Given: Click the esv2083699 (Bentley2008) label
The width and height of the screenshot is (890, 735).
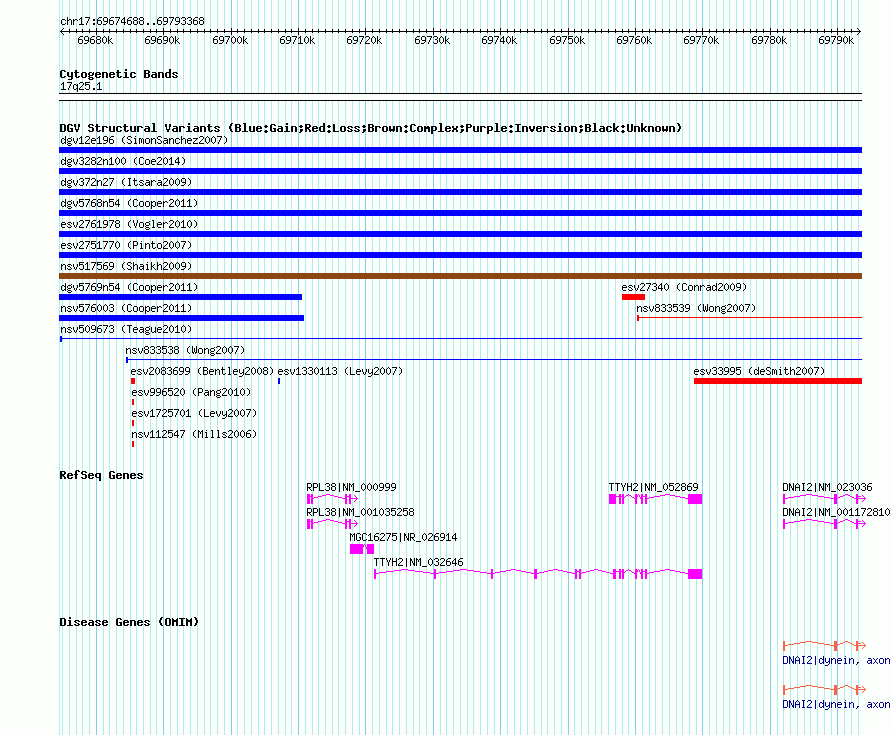Looking at the screenshot, I should (202, 371).
